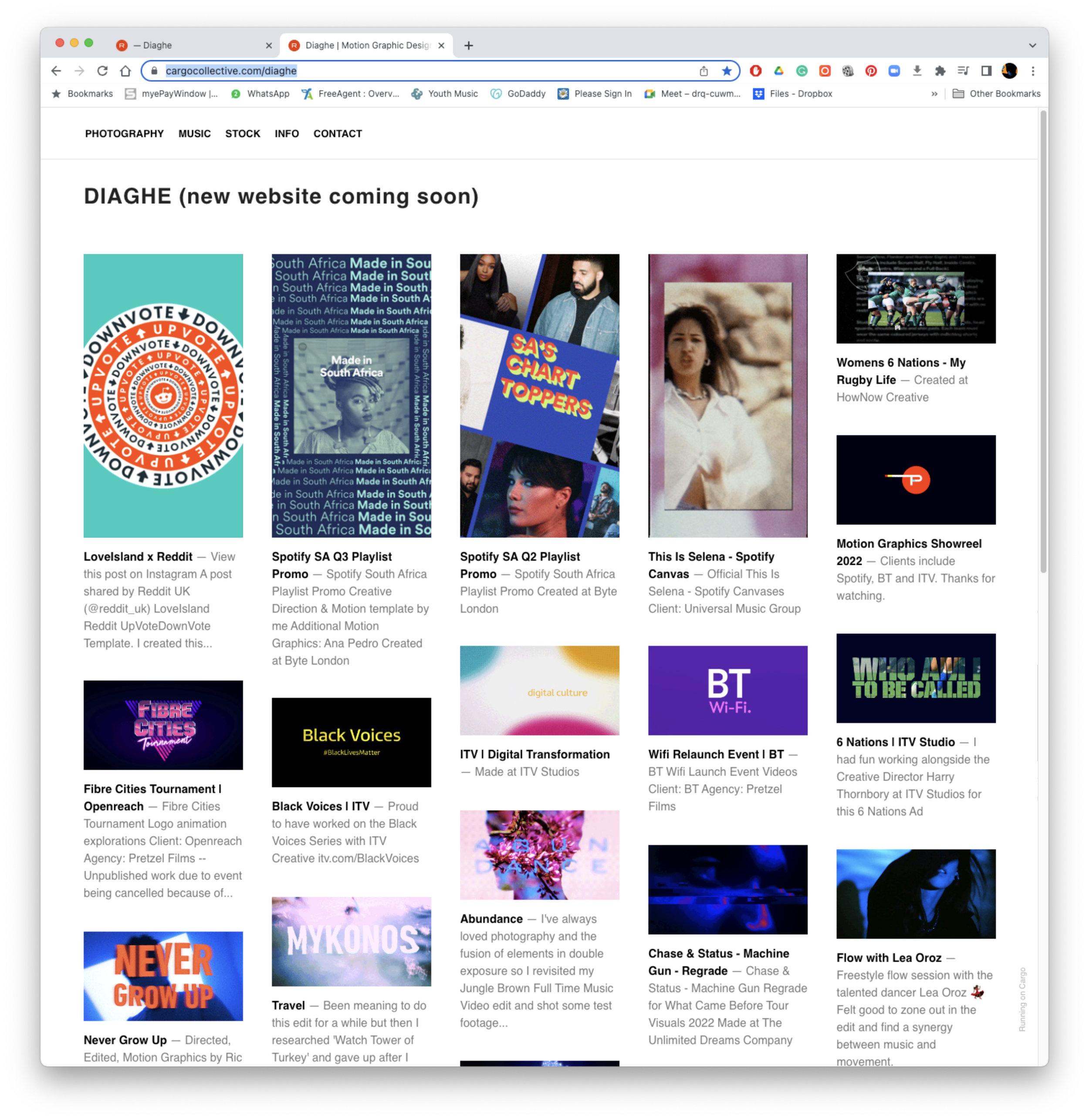Open the Google Drive extension
This screenshot has width=1089, height=1120.
coord(778,71)
